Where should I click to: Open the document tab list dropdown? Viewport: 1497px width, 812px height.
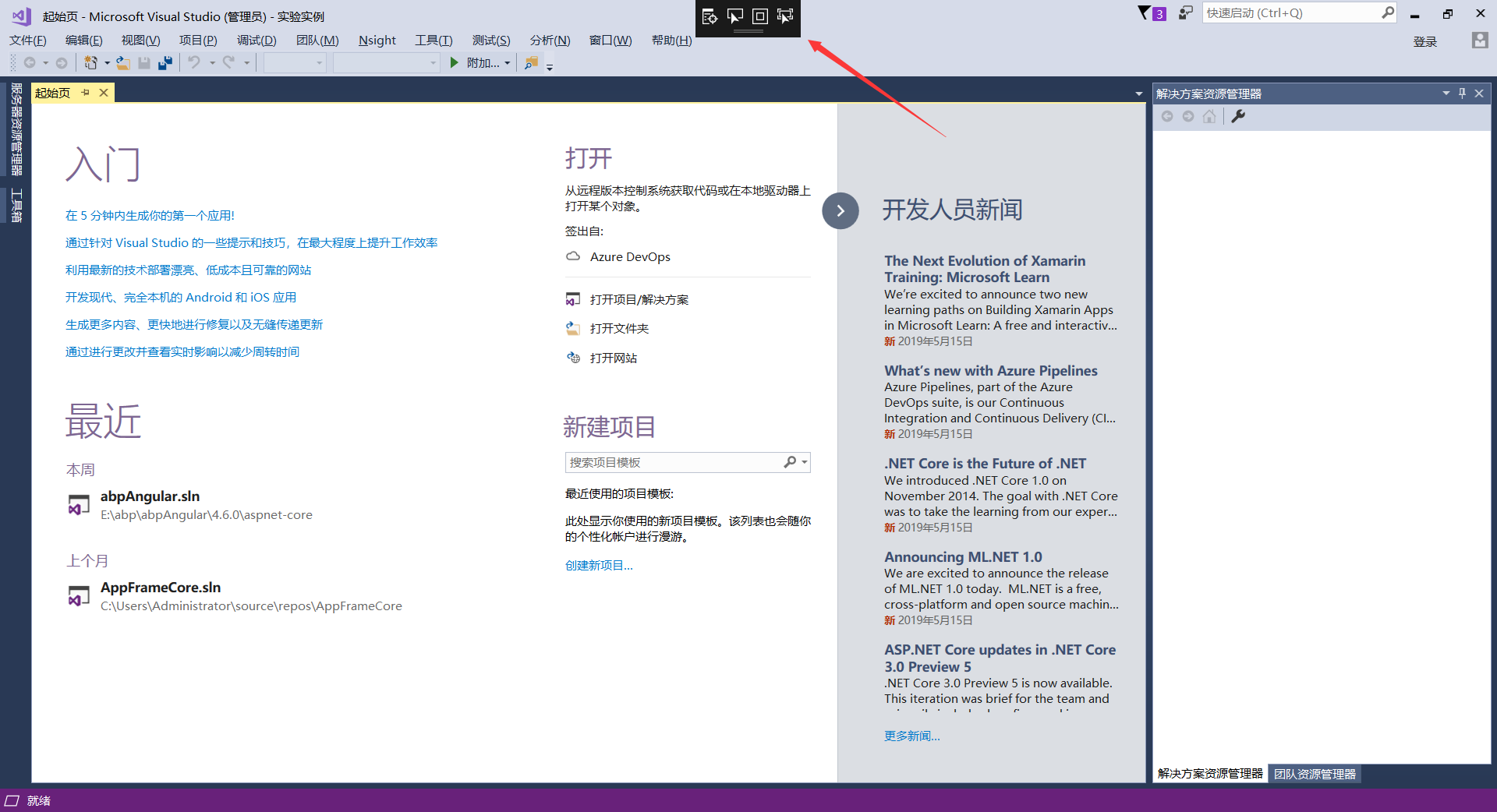[1139, 94]
